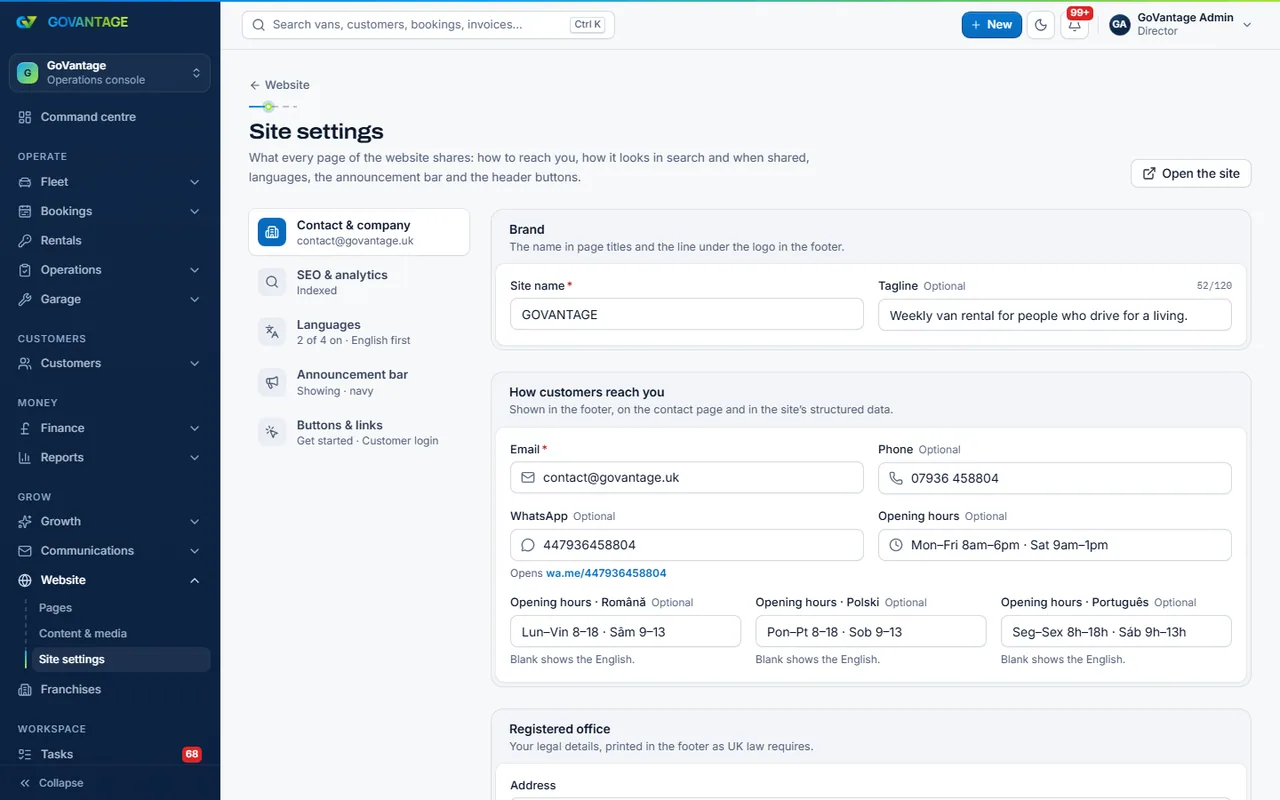Click the Franchises building icon

(x=25, y=690)
